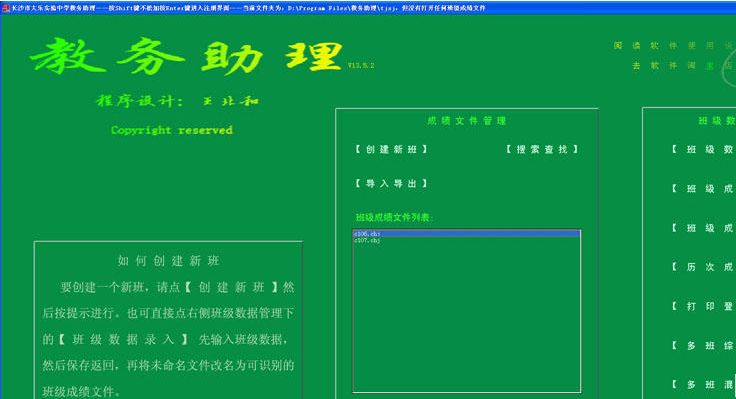Click the 教务助理 title logo
The image size is (736, 399).
[x=186, y=56]
